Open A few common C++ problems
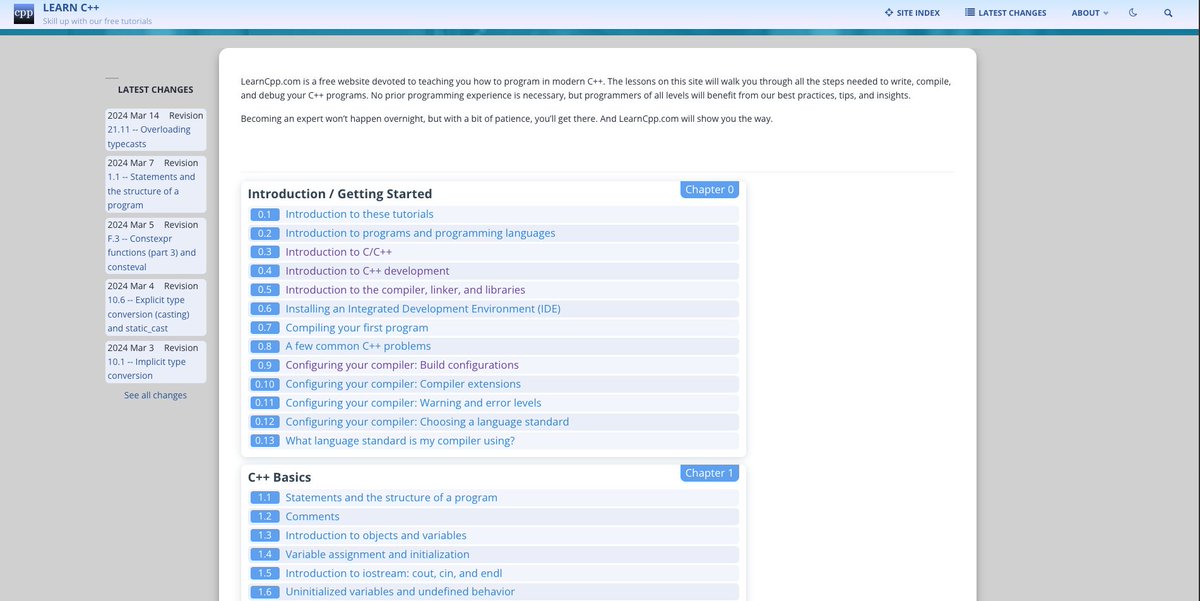The height and width of the screenshot is (601, 1200). point(358,346)
